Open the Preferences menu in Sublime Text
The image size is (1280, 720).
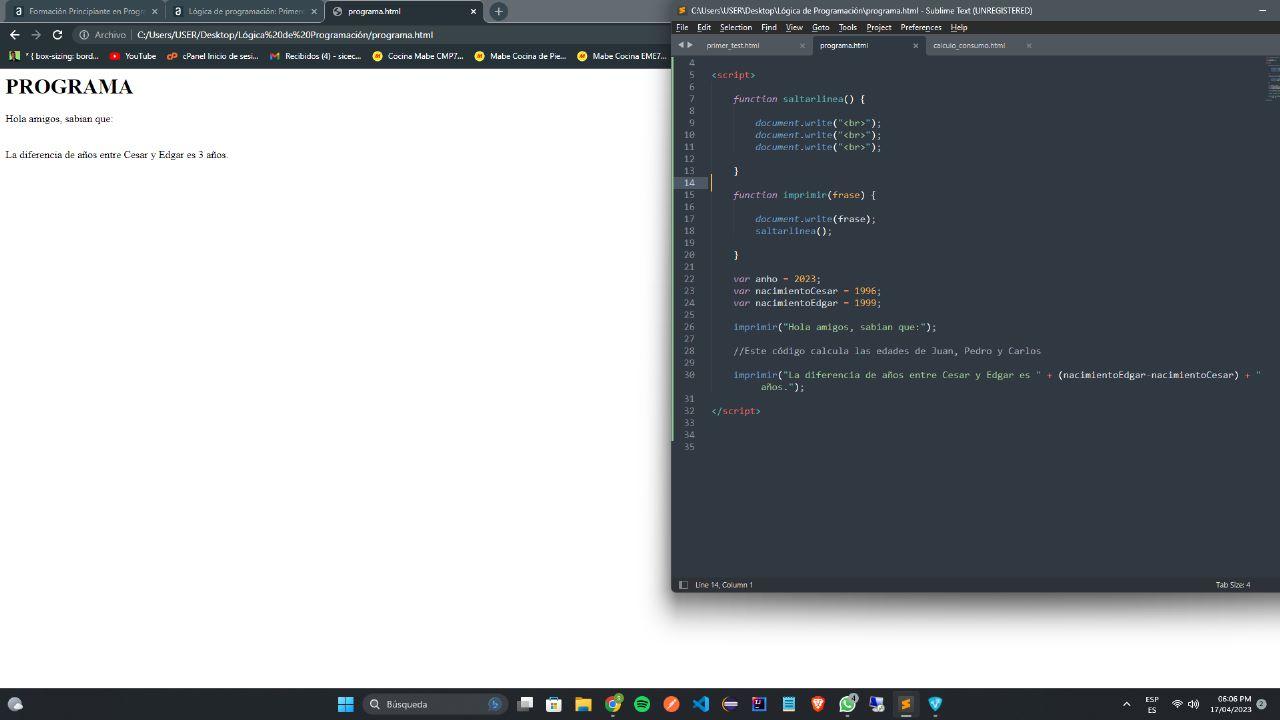point(921,27)
